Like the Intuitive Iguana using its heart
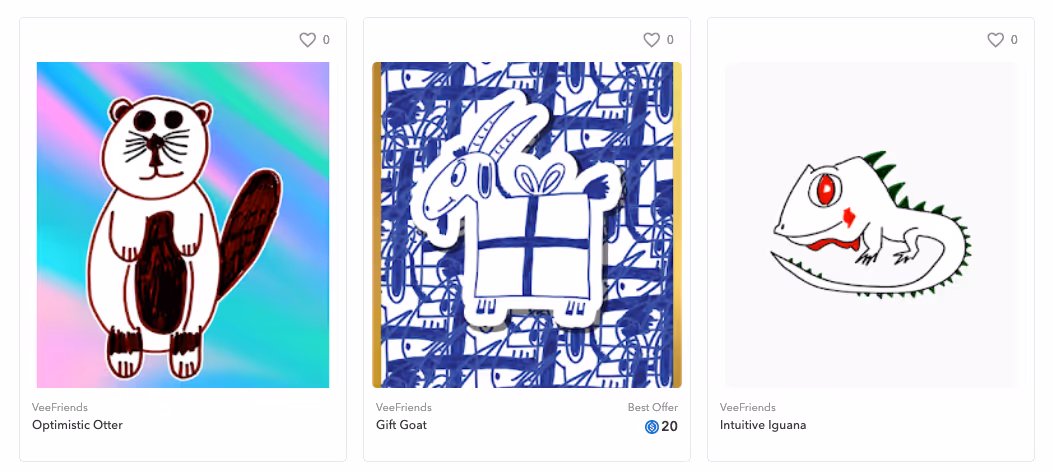This screenshot has height=472, width=1053. pos(995,40)
